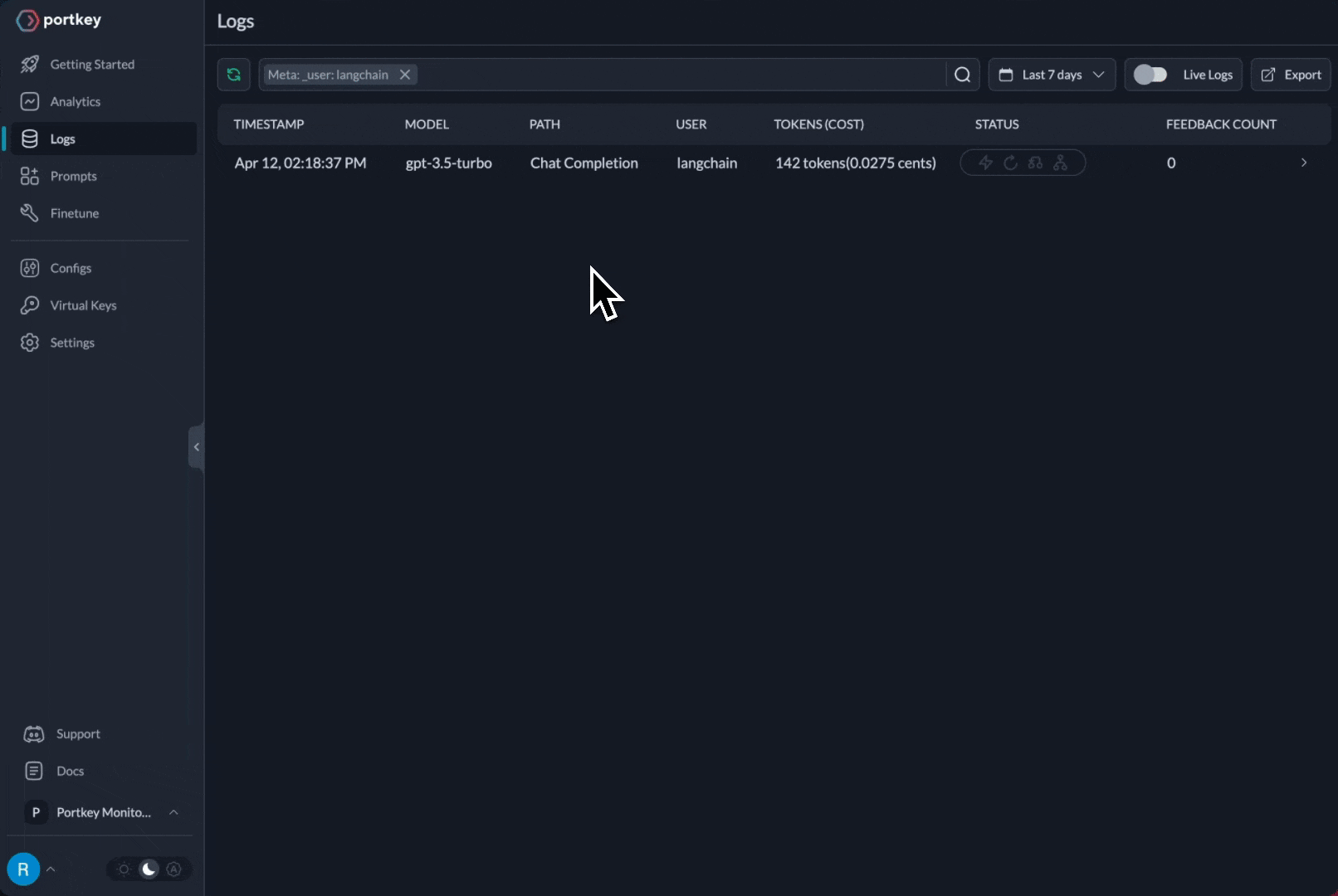The height and width of the screenshot is (896, 1338).
Task: Select the Finetune wrench icon
Action: coord(30,213)
